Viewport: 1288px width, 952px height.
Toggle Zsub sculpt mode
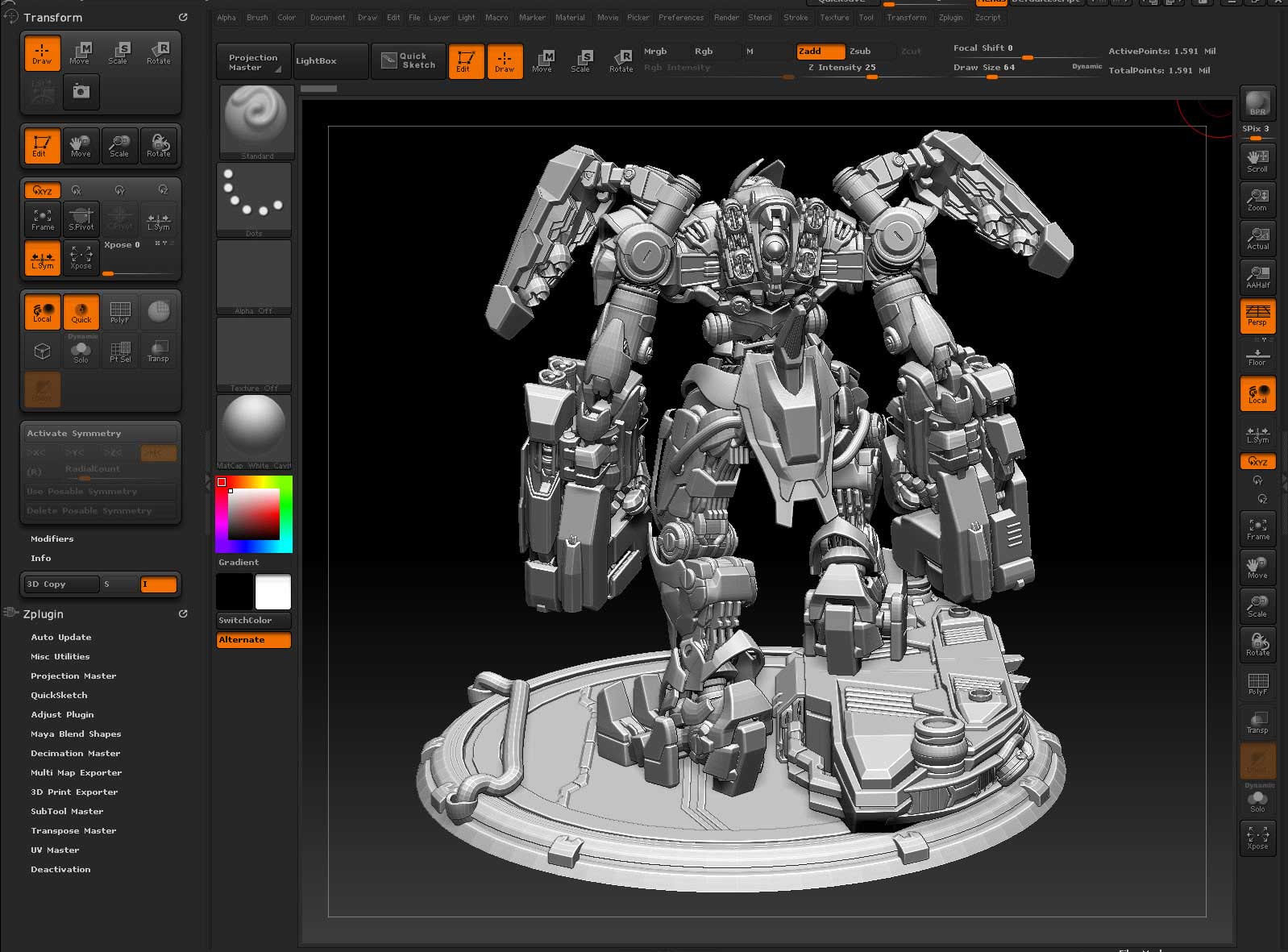pos(860,52)
